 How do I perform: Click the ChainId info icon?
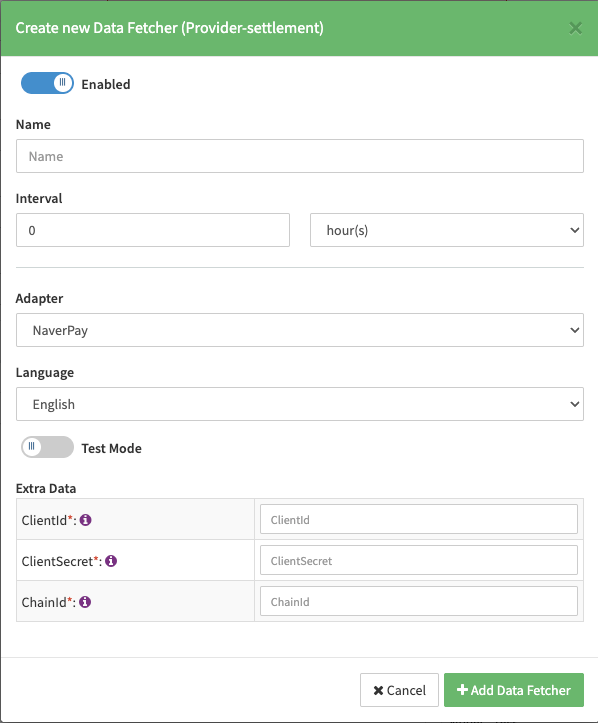point(85,602)
